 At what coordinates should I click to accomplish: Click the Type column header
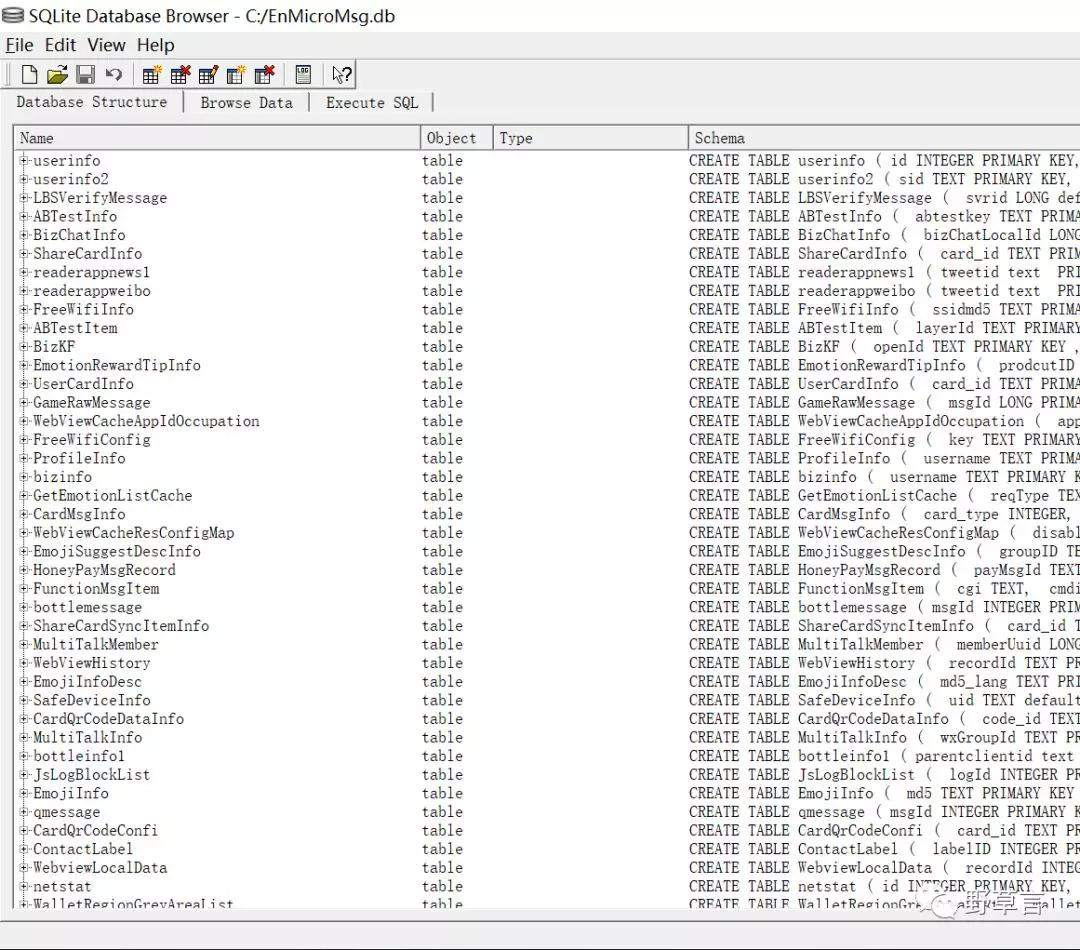[590, 138]
